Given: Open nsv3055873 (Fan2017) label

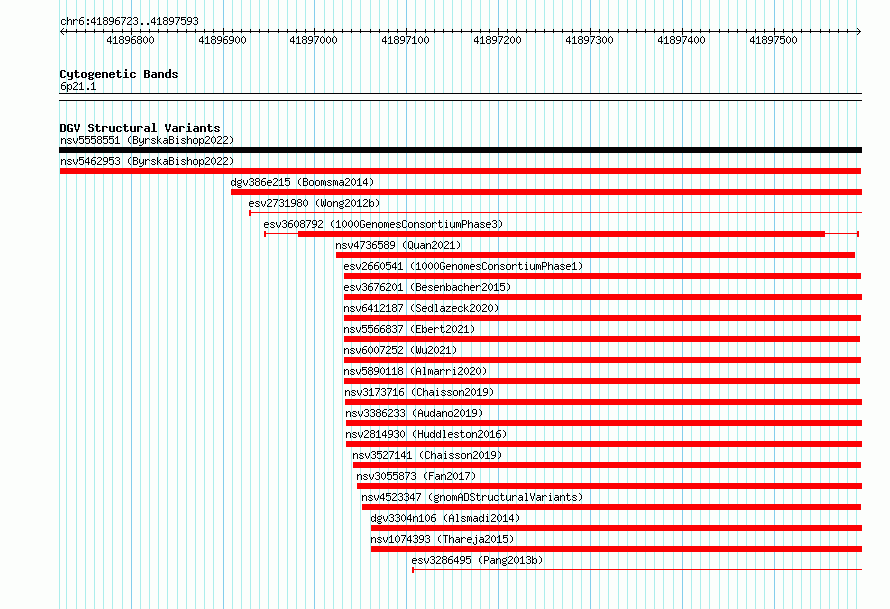Looking at the screenshot, I should [416, 476].
